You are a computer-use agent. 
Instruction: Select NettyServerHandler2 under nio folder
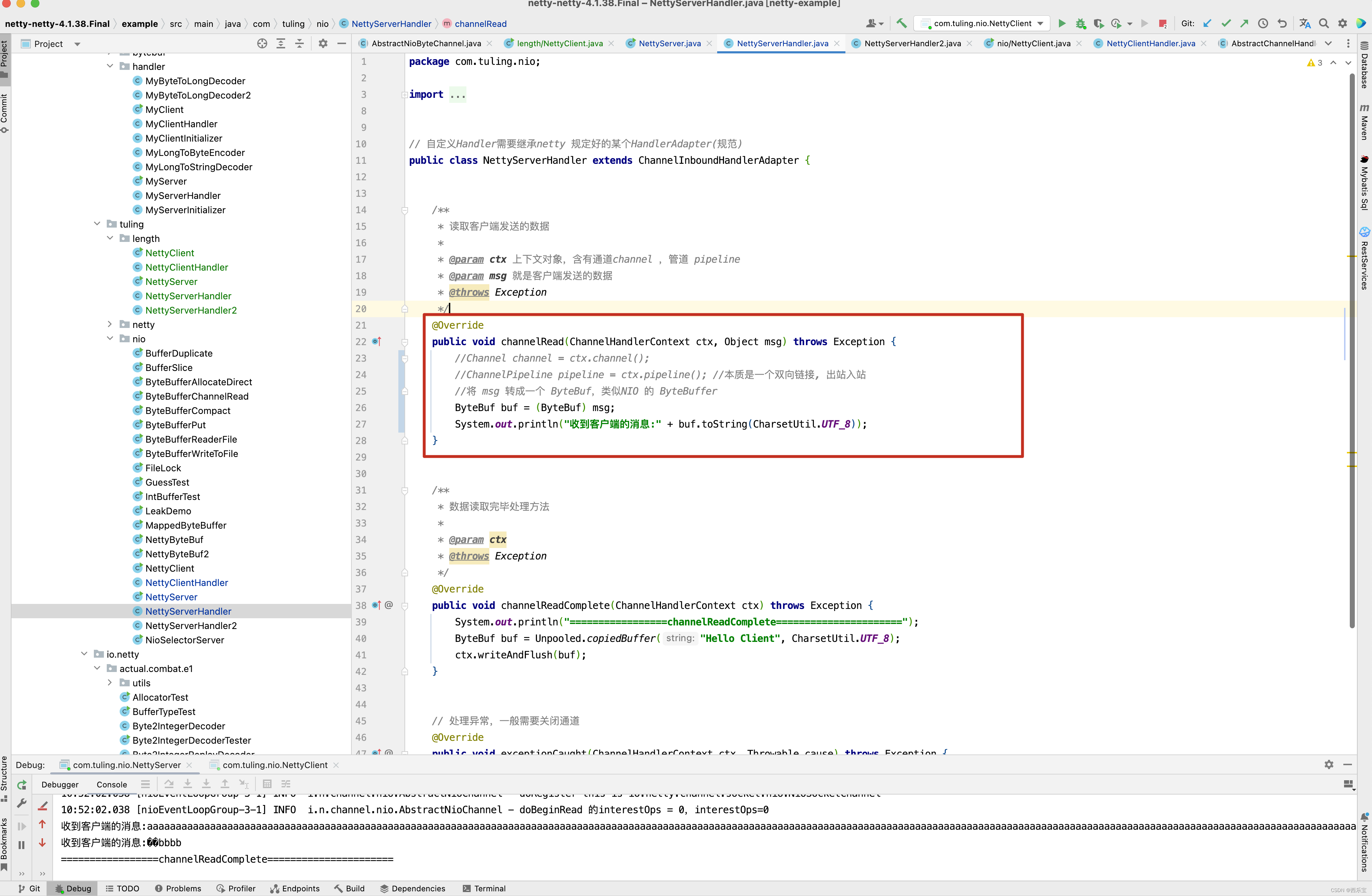point(191,625)
